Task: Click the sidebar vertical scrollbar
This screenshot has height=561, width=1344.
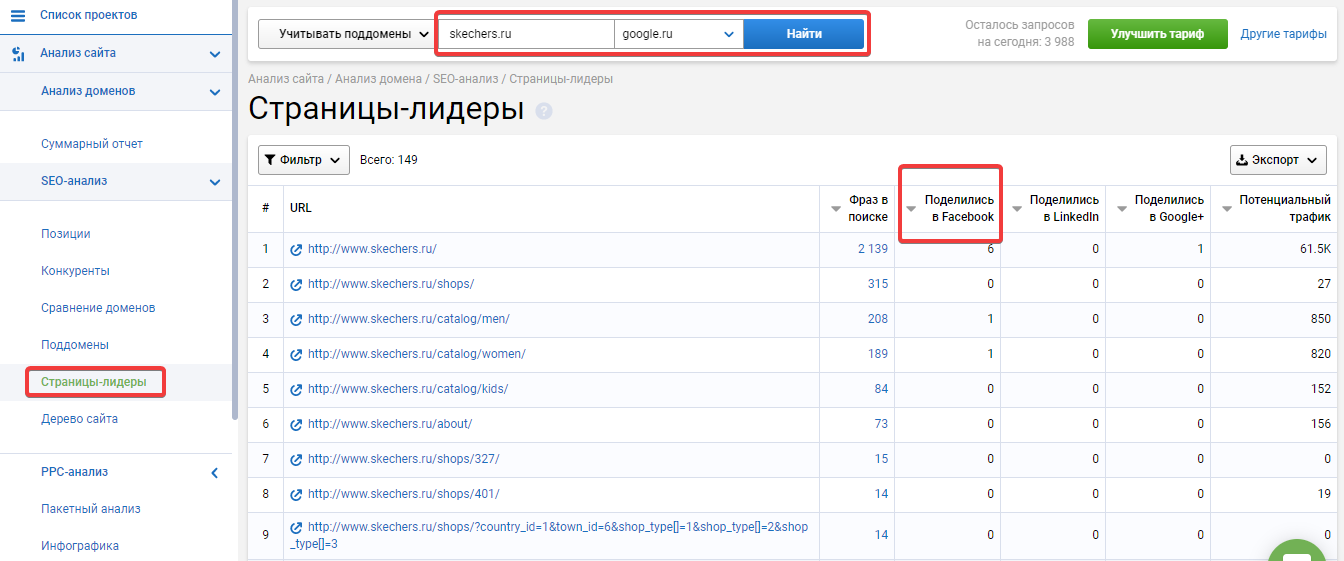Action: click(x=234, y=210)
